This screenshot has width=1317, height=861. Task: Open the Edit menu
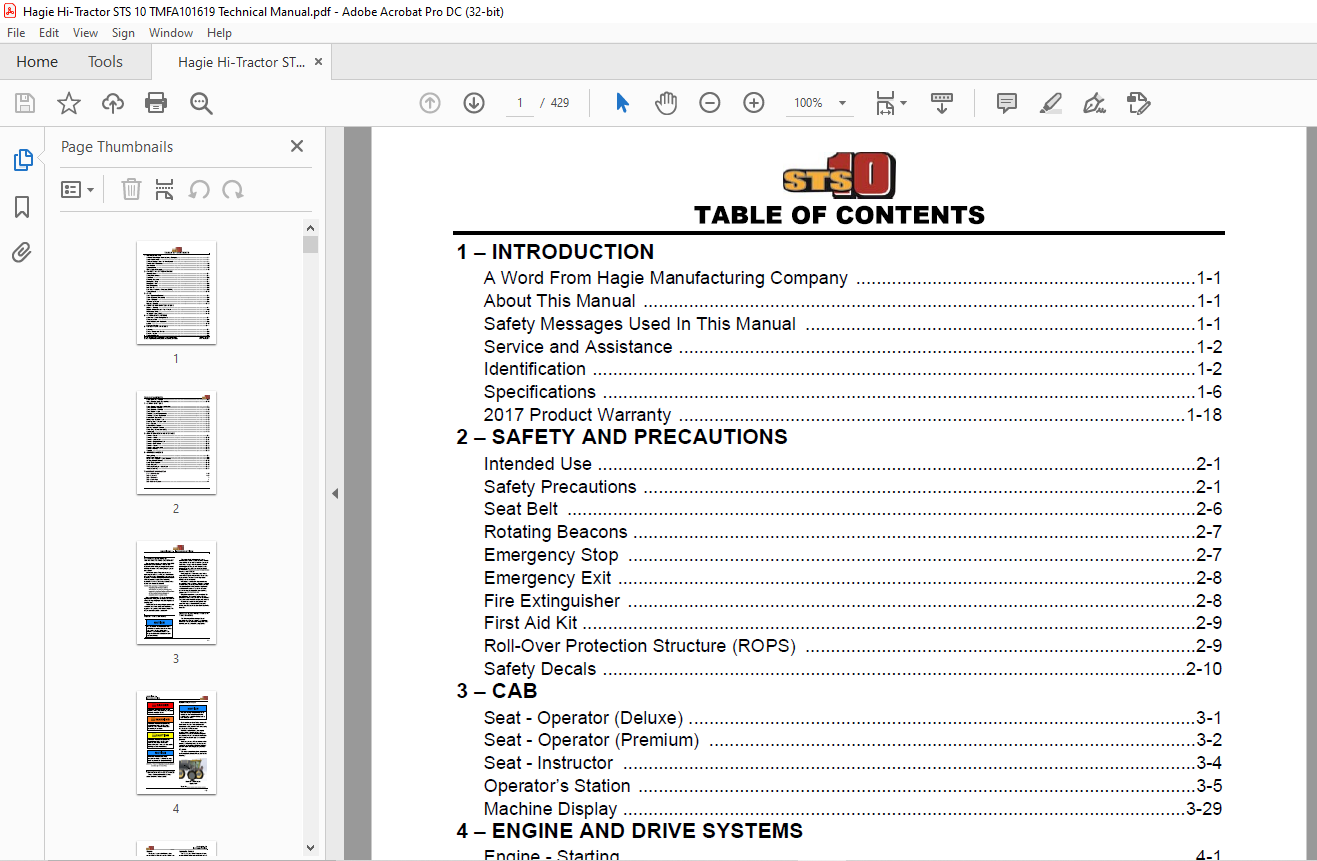click(49, 33)
